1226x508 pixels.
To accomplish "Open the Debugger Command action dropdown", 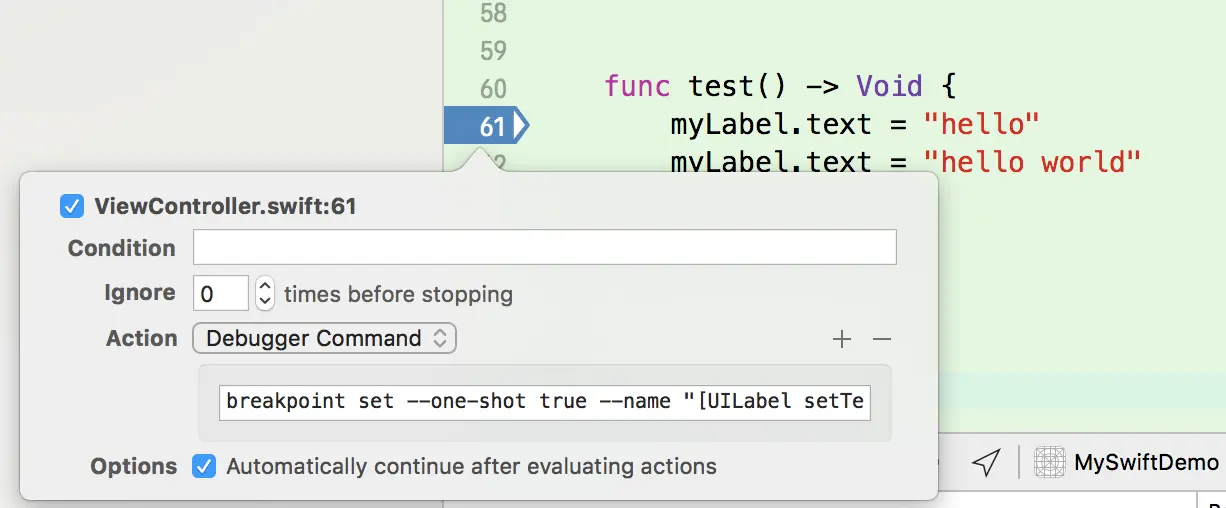I will (324, 338).
